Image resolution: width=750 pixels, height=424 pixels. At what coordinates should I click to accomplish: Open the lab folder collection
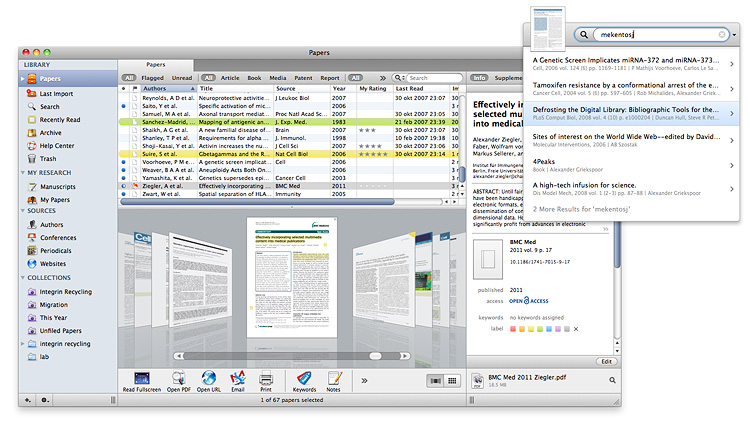(x=44, y=357)
